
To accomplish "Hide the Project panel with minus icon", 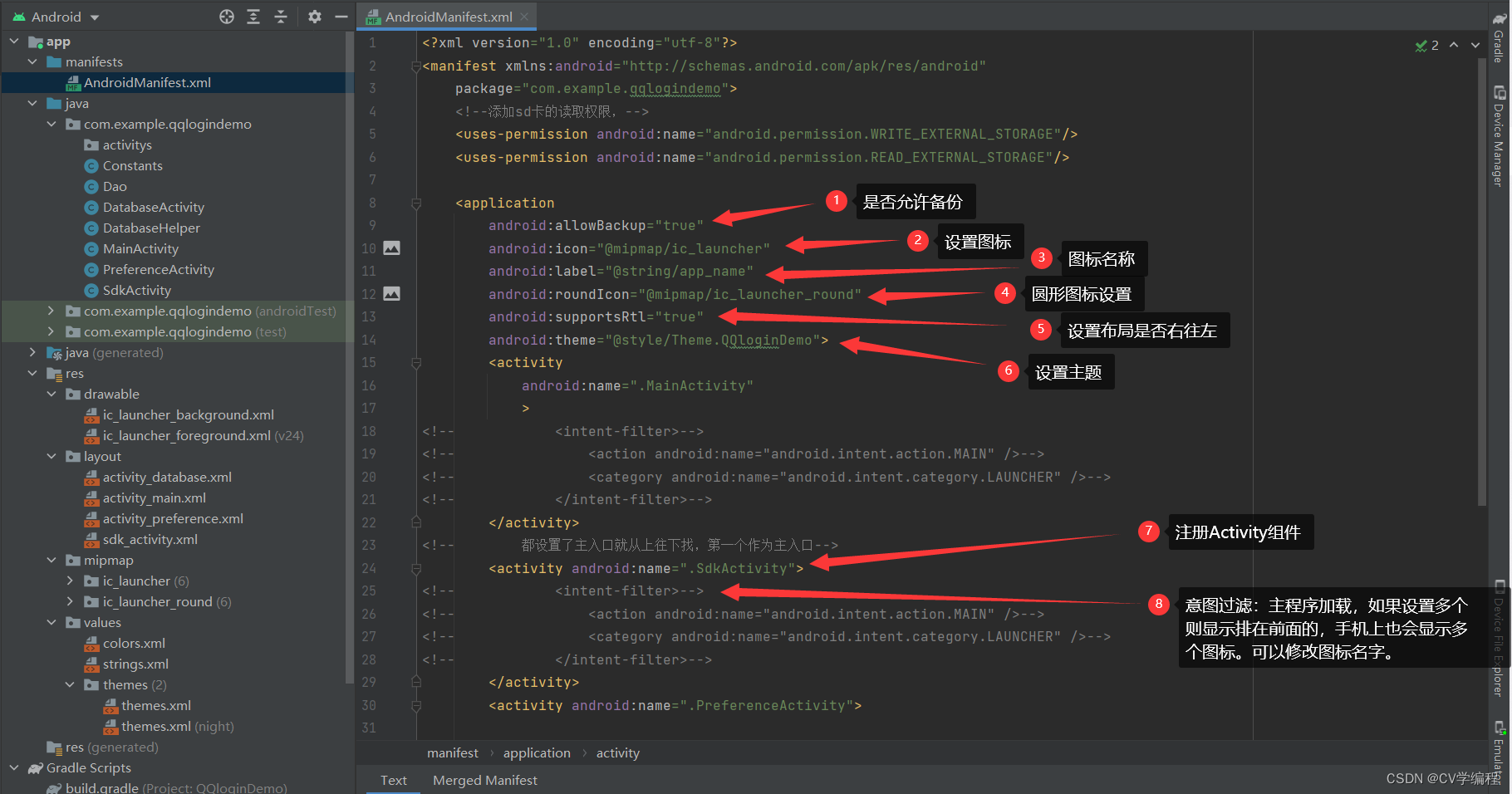I will [341, 17].
